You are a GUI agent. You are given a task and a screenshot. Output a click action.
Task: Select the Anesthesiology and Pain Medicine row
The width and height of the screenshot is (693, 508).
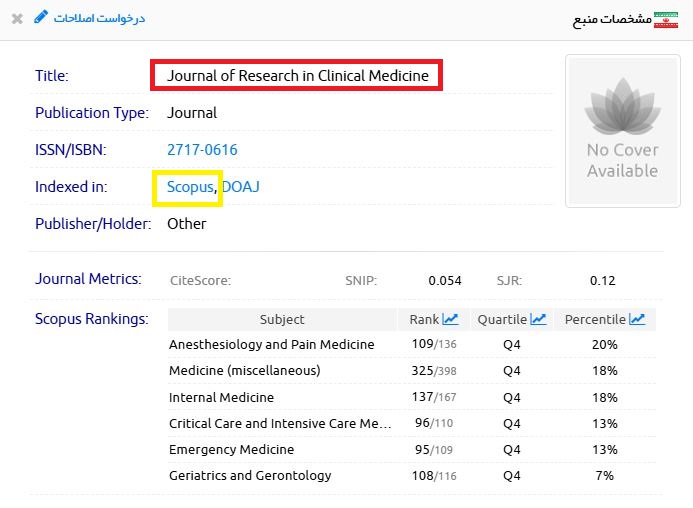coord(271,344)
